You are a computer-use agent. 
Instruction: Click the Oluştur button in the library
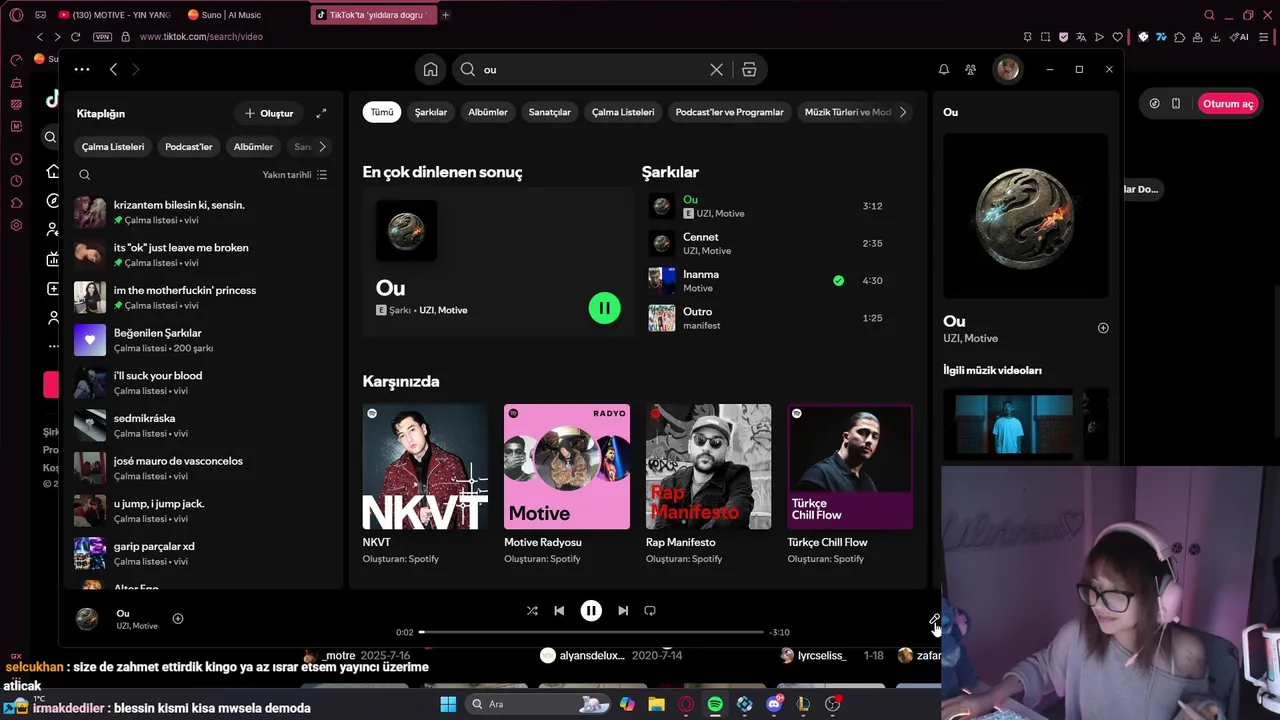coord(269,113)
